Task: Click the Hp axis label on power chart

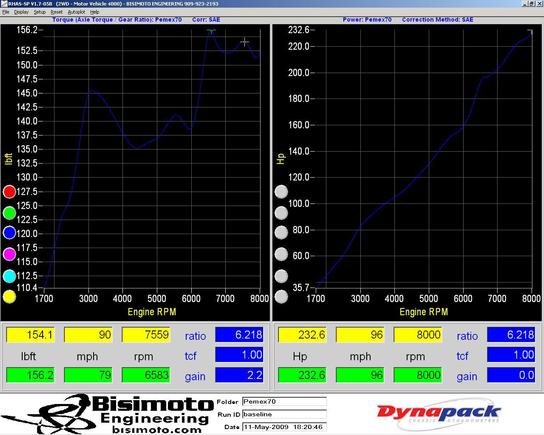Action: (x=281, y=159)
